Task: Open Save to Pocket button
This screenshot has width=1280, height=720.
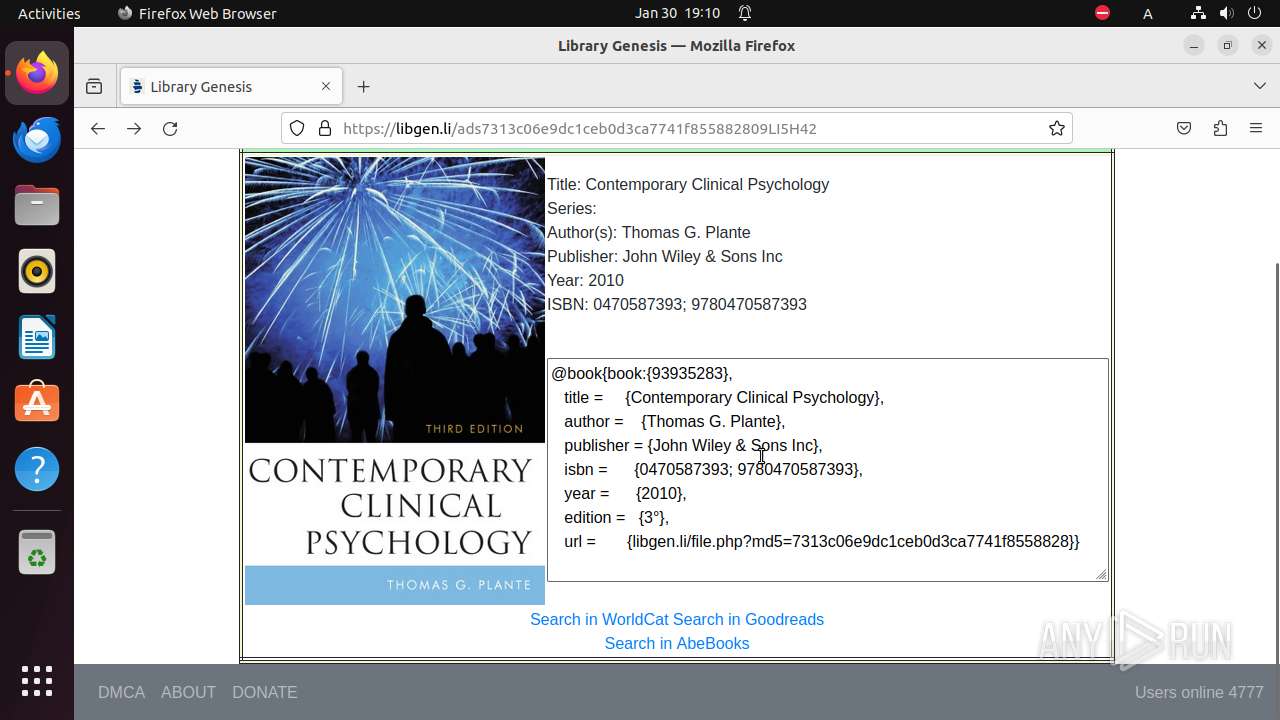Action: click(1184, 128)
